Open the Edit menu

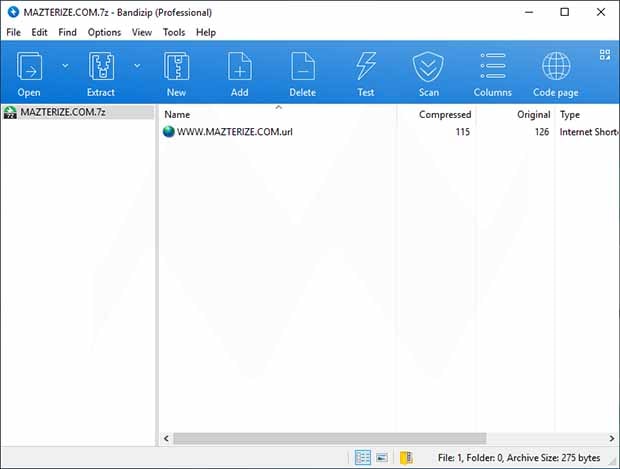coord(39,32)
